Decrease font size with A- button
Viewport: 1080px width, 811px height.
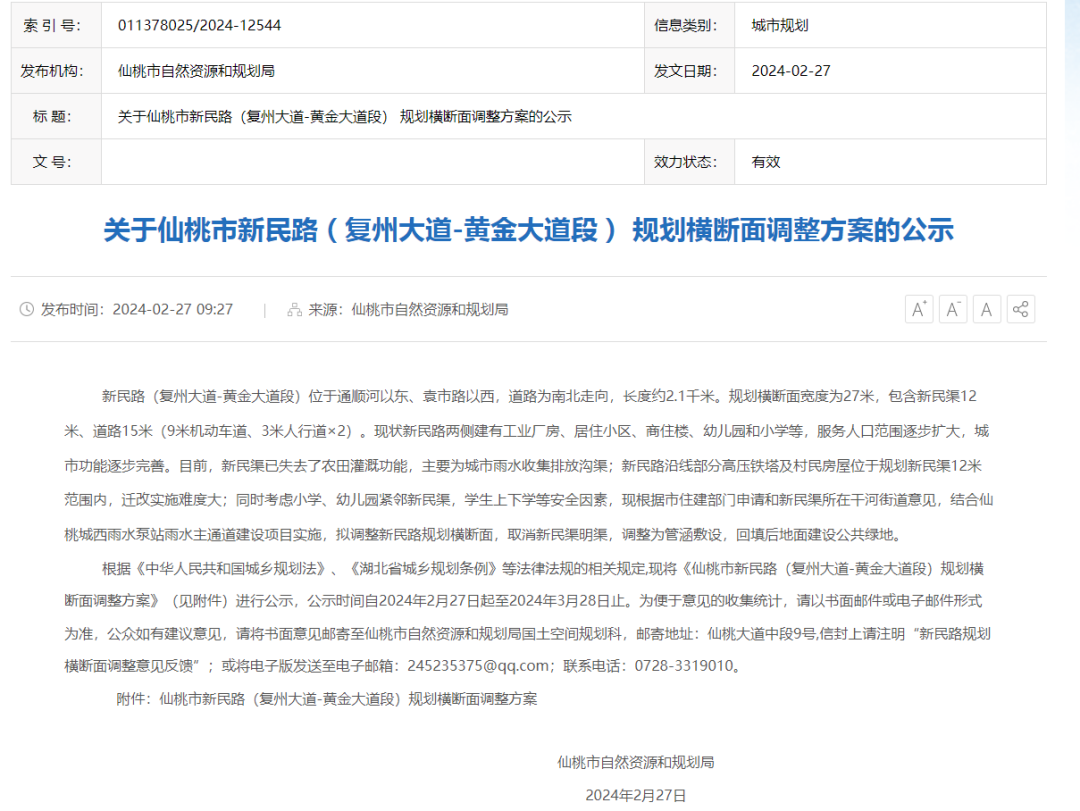[953, 309]
